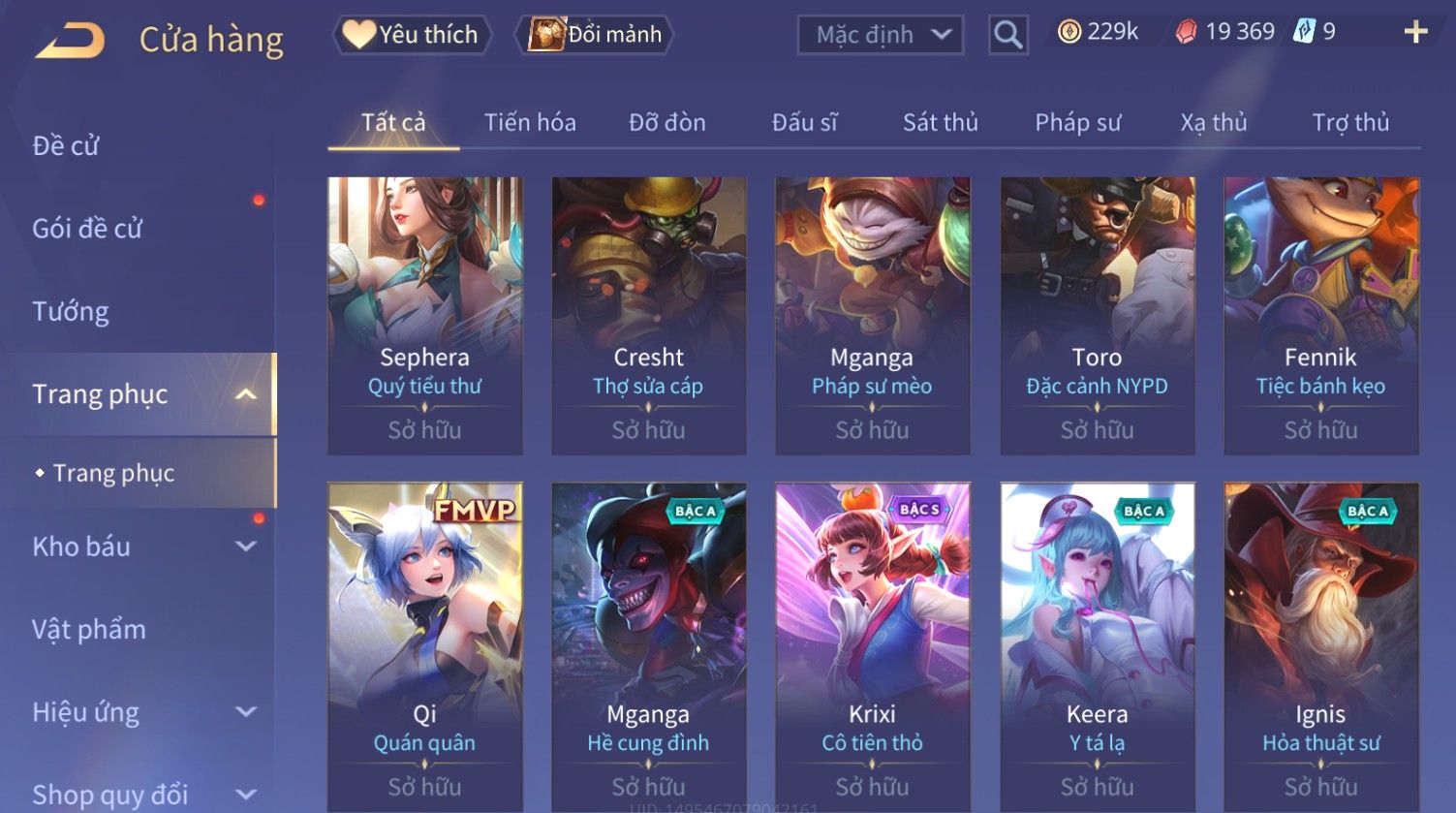The height and width of the screenshot is (813, 1456).
Task: Go back using the arrow icon
Action: pyautogui.click(x=70, y=41)
